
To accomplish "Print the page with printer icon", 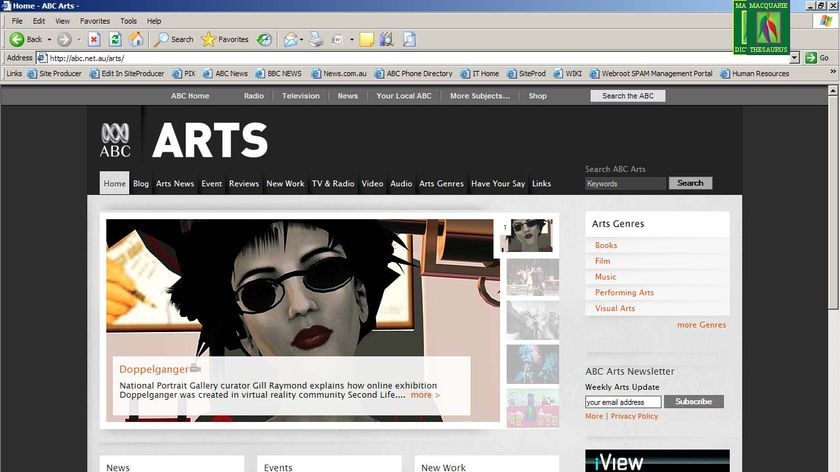I will pos(317,39).
